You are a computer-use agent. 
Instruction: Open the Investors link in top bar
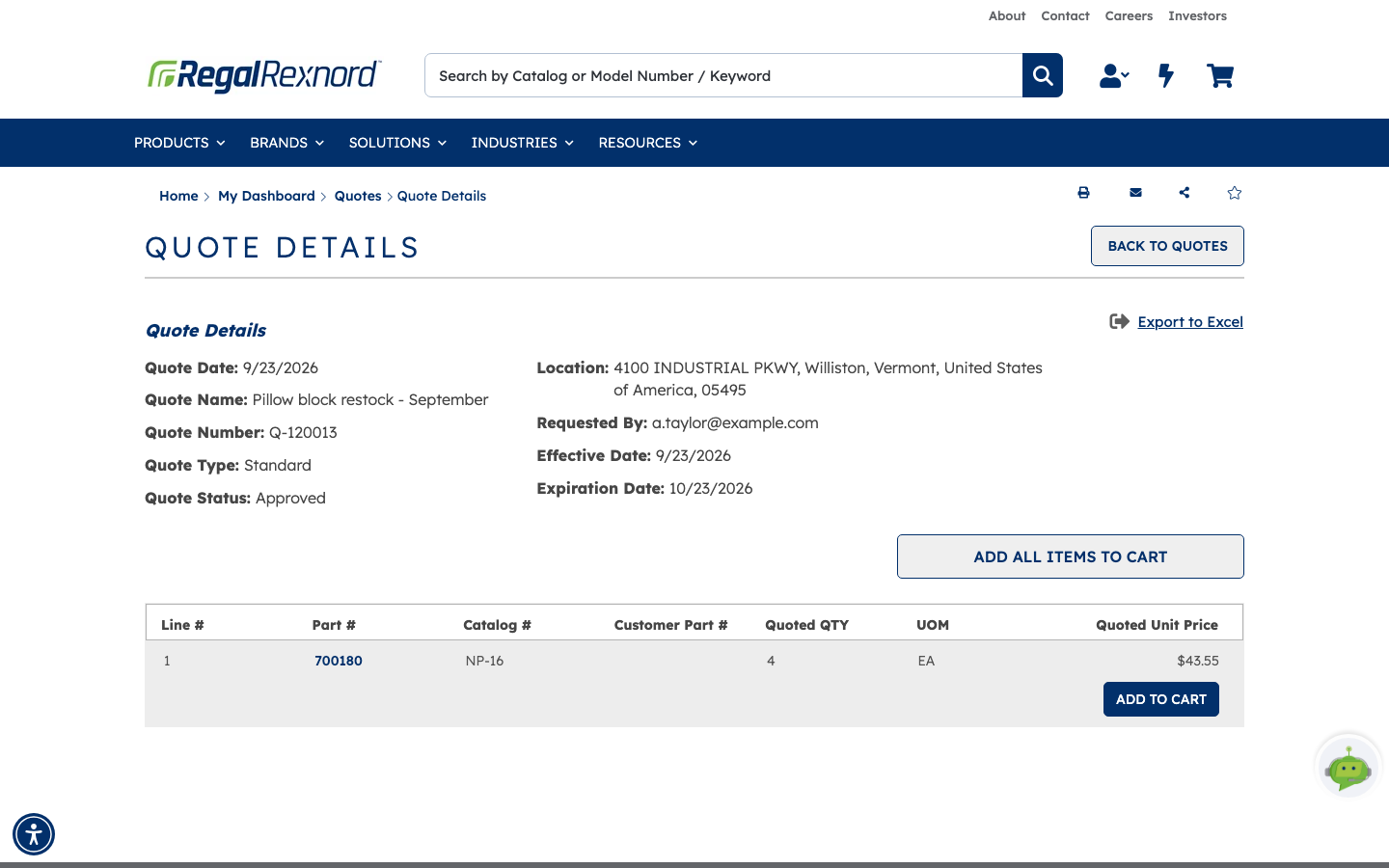(x=1197, y=15)
